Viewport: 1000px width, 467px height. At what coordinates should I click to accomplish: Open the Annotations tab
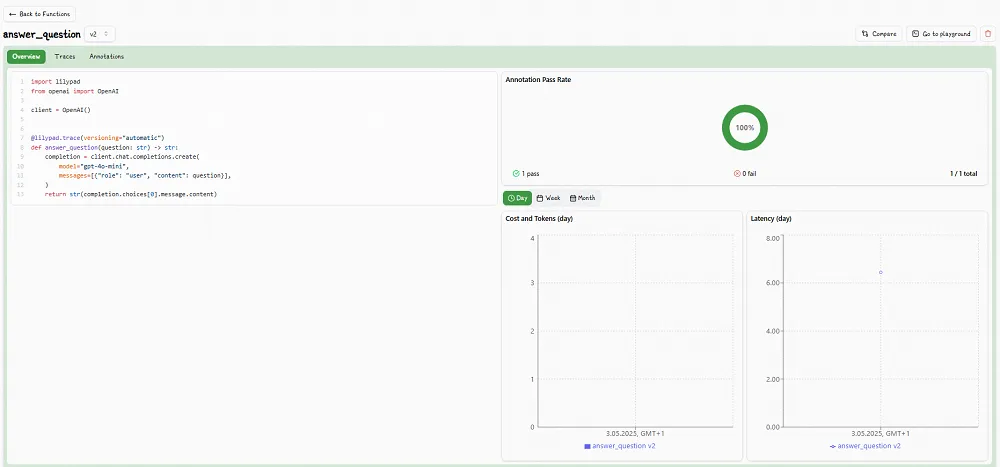pos(107,57)
